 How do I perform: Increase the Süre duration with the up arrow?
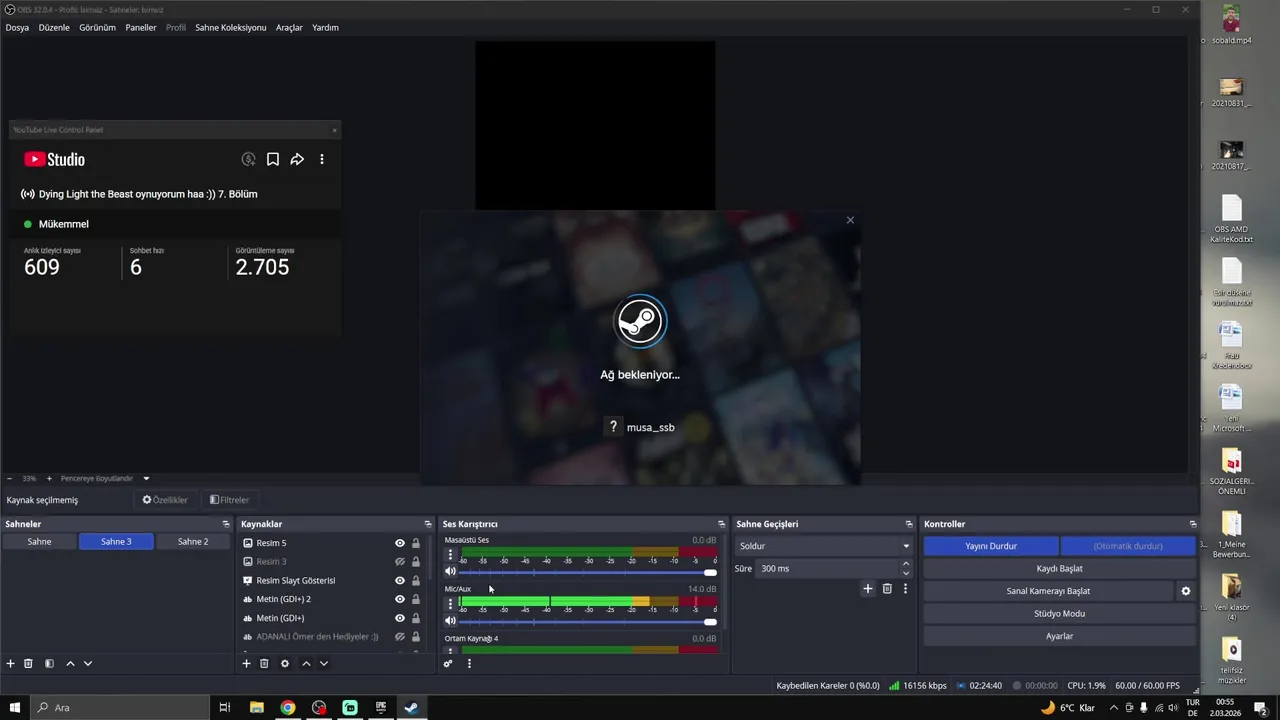pyautogui.click(x=906, y=563)
